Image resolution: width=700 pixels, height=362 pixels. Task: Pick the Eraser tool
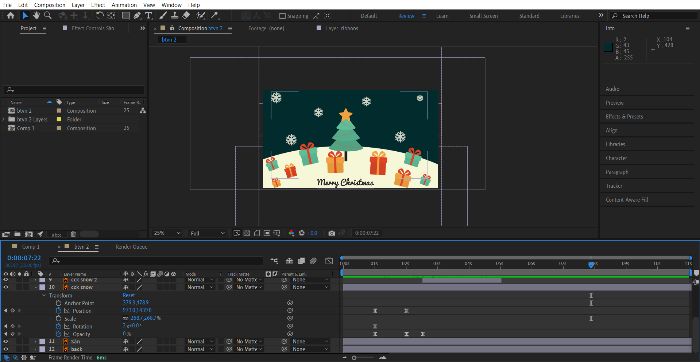186,16
